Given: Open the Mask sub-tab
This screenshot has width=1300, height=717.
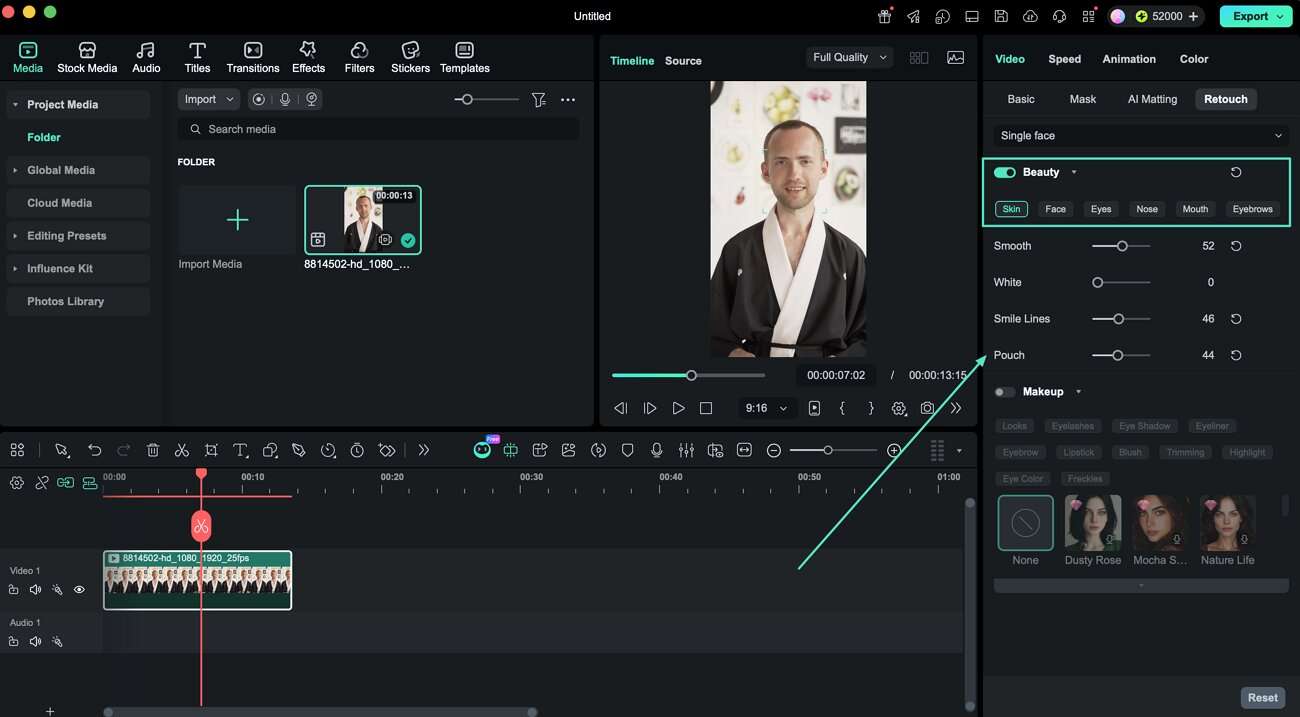Looking at the screenshot, I should pyautogui.click(x=1082, y=99).
